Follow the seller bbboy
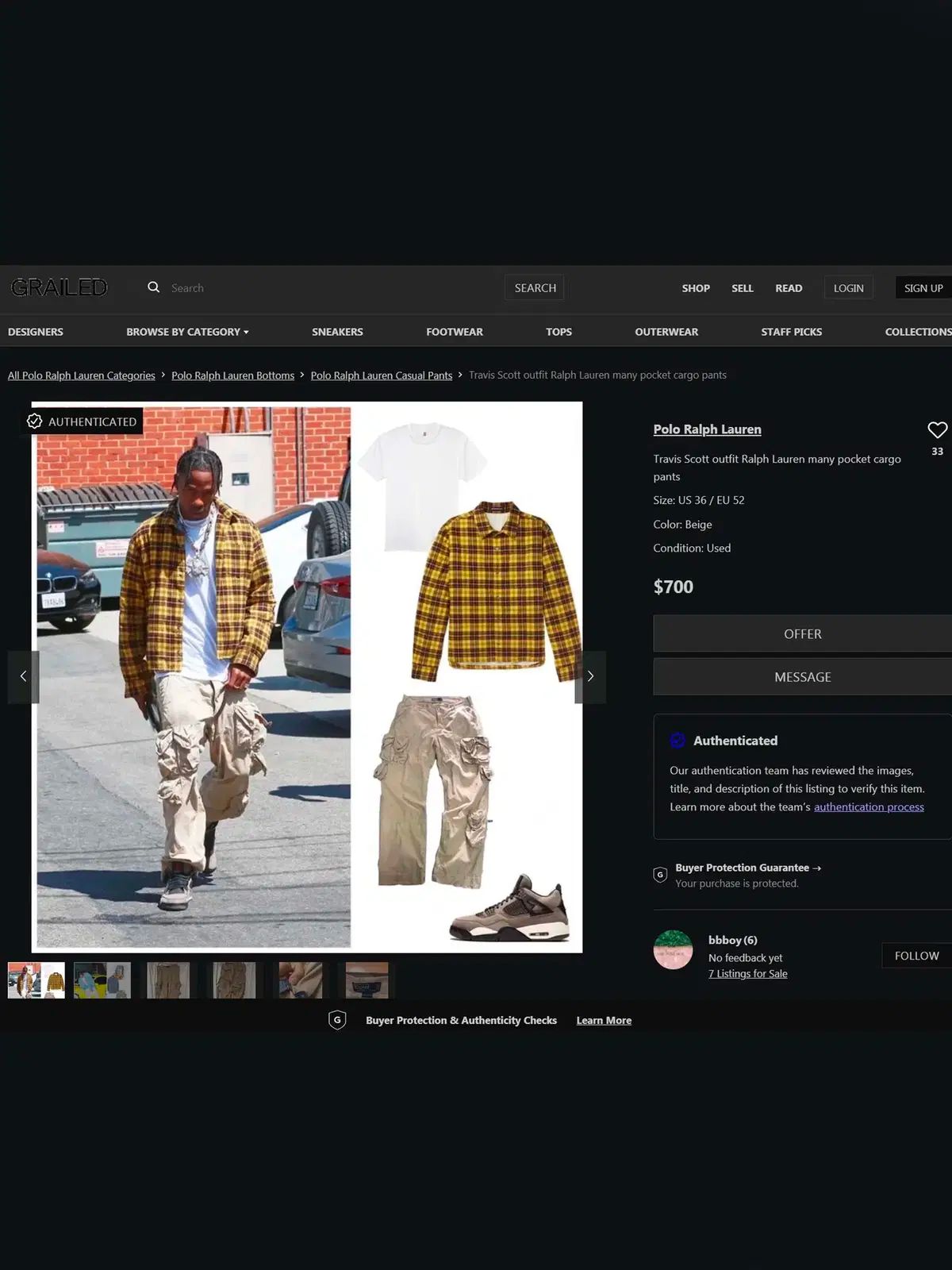952x1270 pixels. 916,956
